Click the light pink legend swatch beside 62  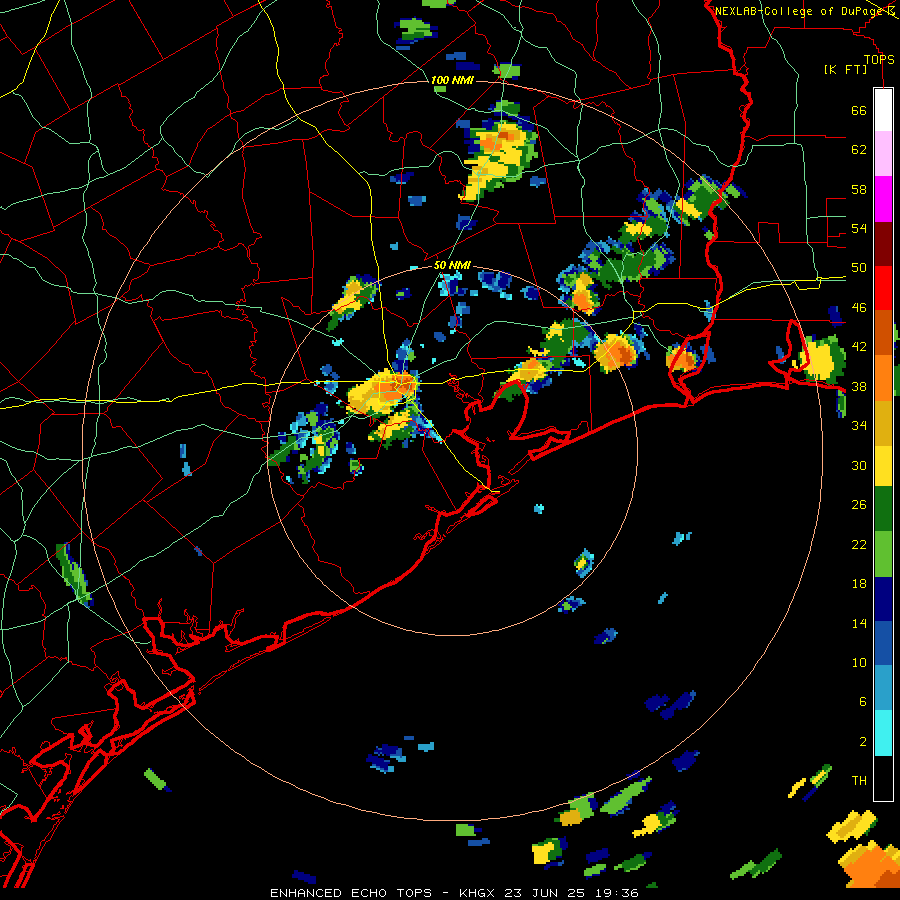tap(883, 154)
